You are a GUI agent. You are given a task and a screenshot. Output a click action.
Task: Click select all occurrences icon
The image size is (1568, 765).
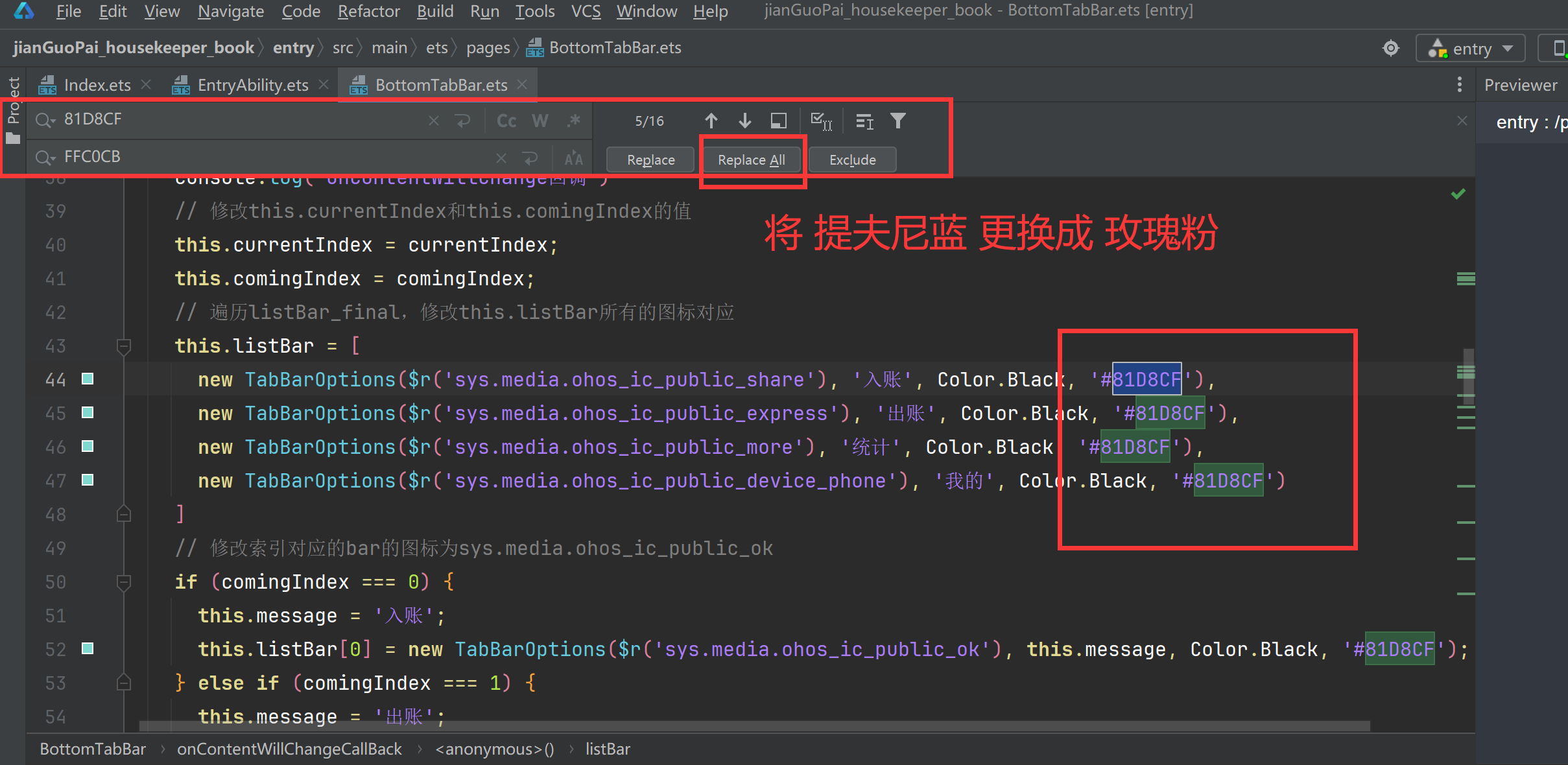822,121
